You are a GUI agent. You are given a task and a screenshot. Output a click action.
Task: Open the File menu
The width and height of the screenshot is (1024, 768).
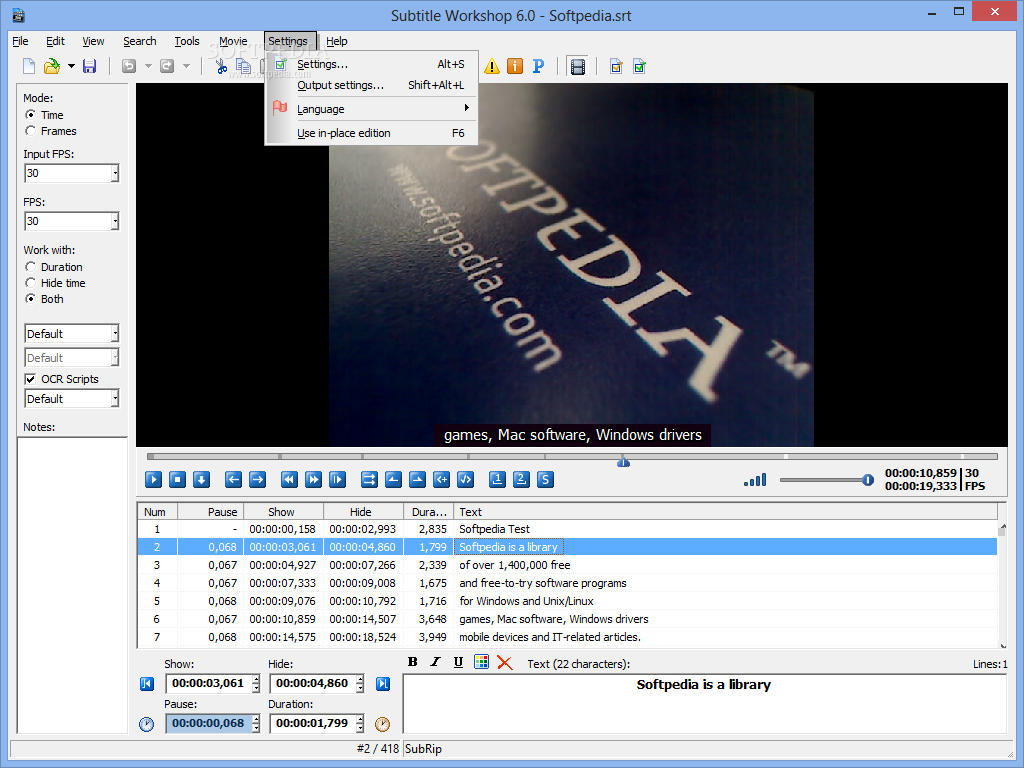[x=20, y=41]
